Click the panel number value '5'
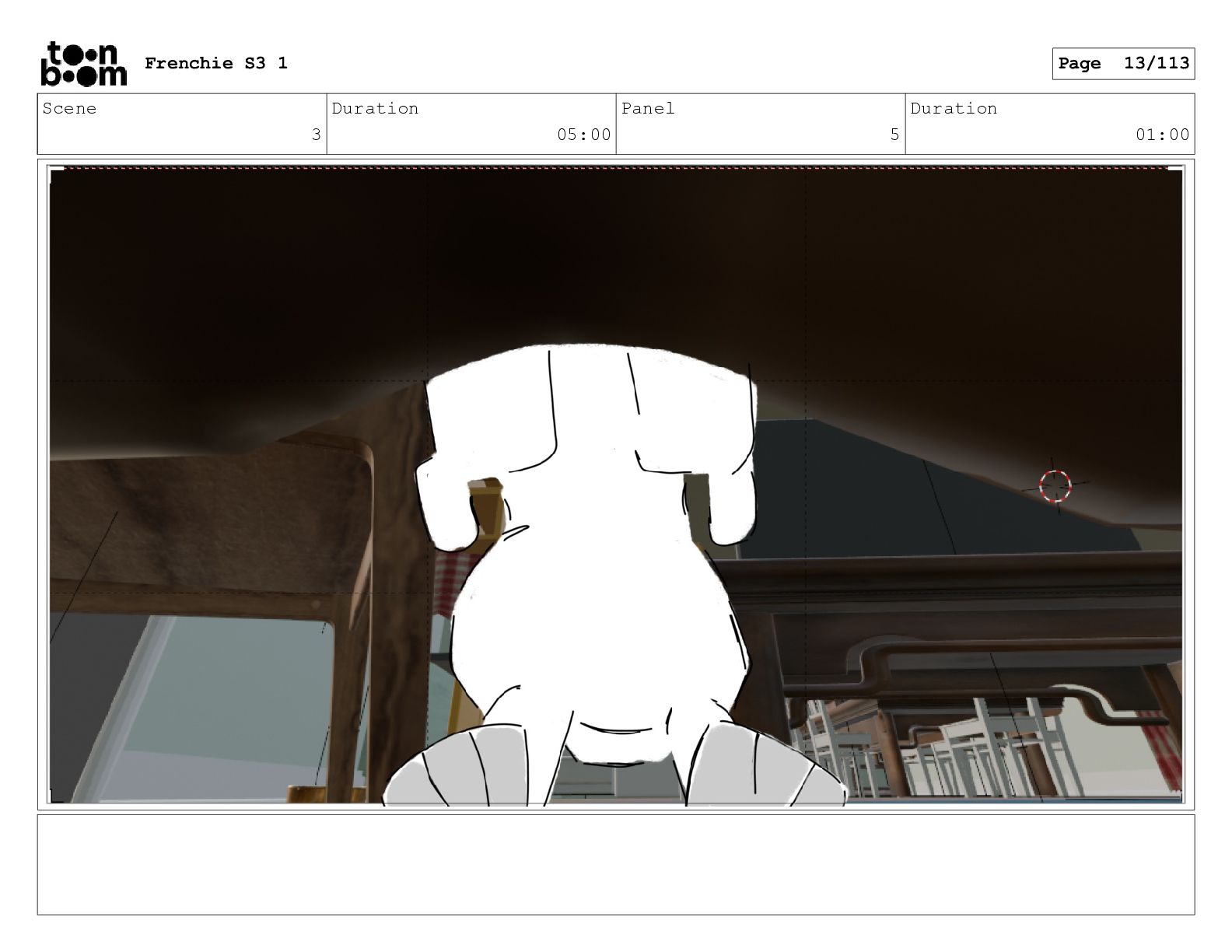The height and width of the screenshot is (952, 1232). tap(894, 135)
